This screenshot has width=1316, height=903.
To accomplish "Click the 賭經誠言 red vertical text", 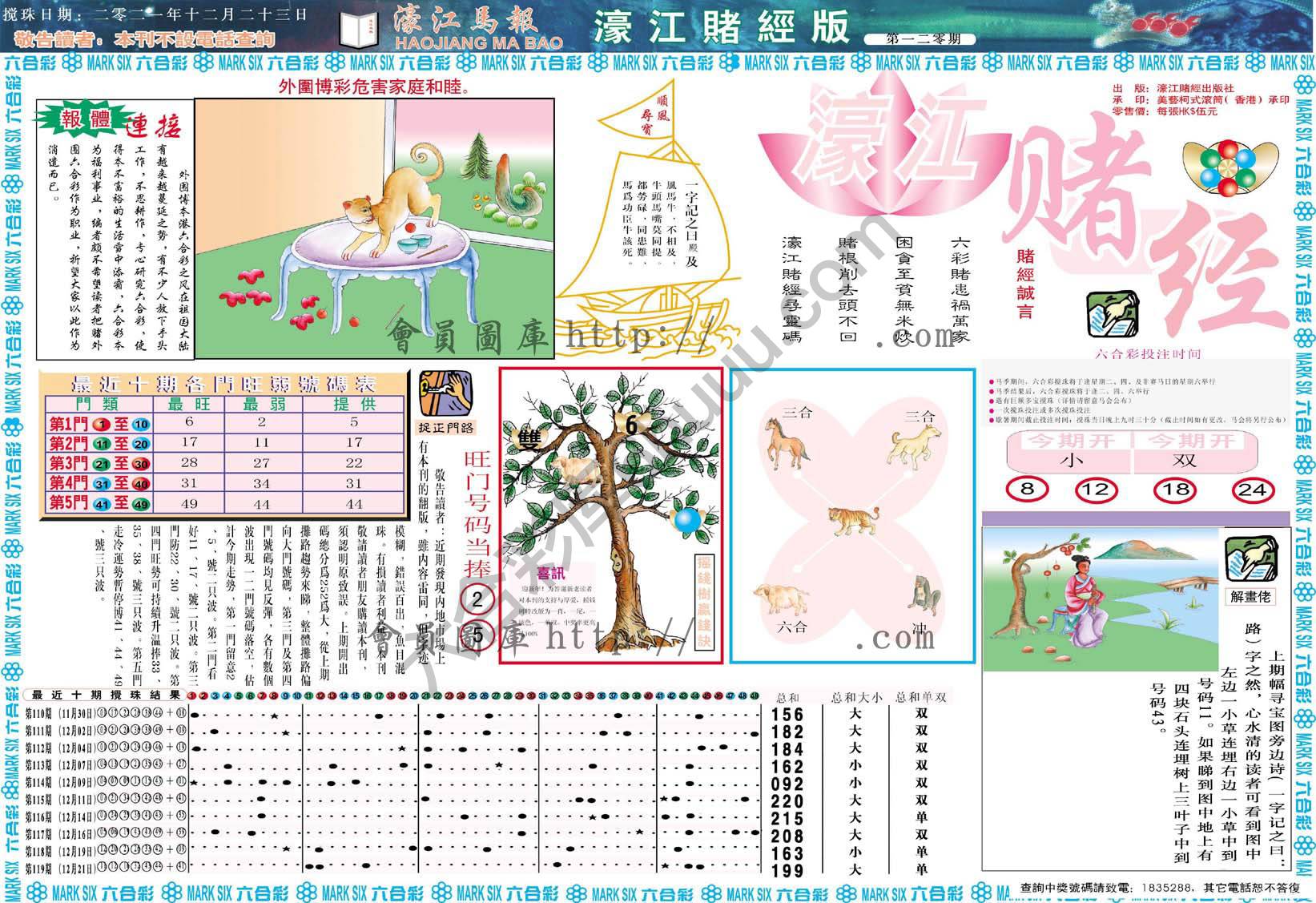I will 1026,284.
